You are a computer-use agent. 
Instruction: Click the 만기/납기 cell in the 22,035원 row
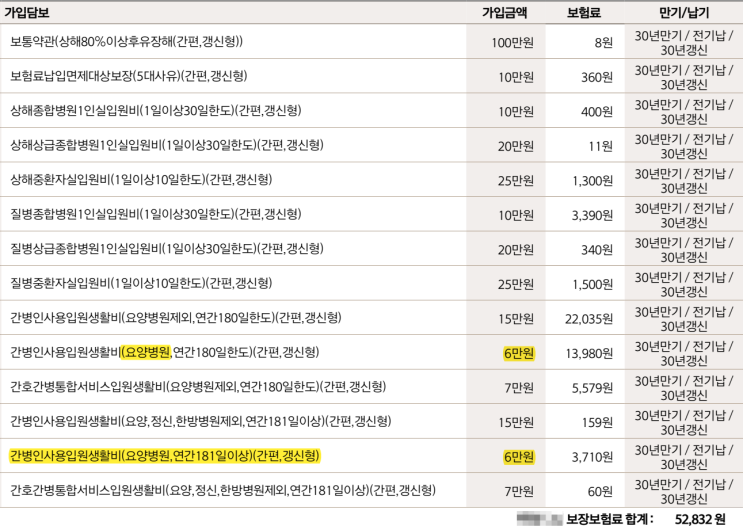coord(684,318)
